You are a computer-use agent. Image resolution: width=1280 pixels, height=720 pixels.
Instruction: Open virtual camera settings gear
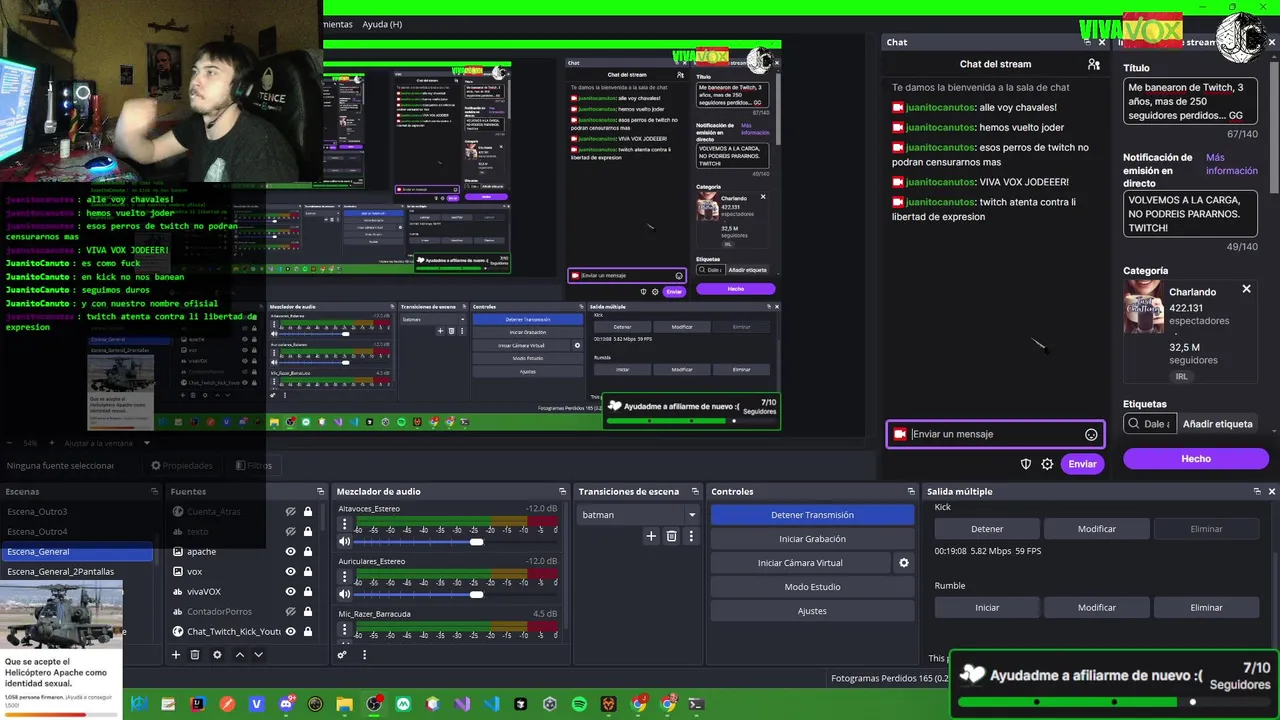pyautogui.click(x=904, y=563)
